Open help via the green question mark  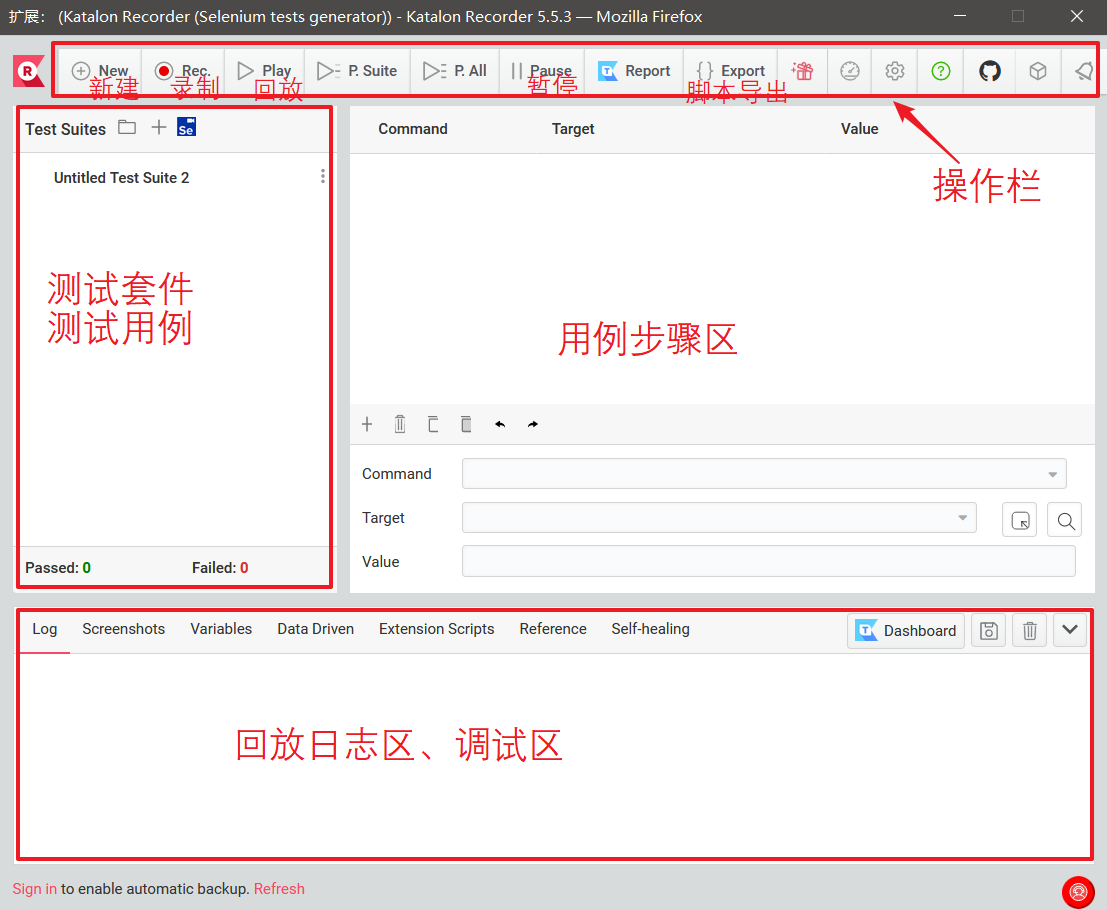[940, 71]
